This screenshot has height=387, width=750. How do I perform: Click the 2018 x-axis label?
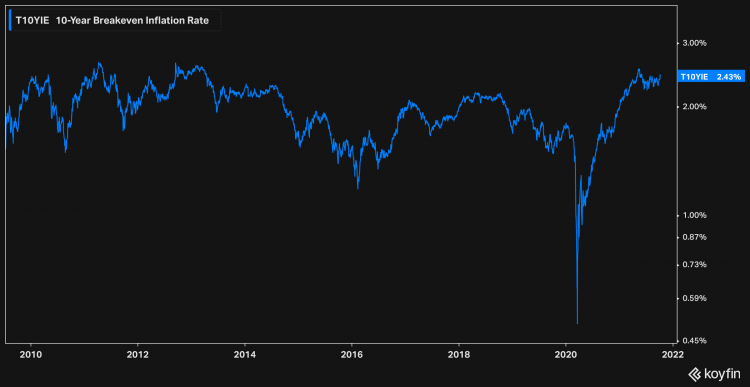click(x=459, y=354)
